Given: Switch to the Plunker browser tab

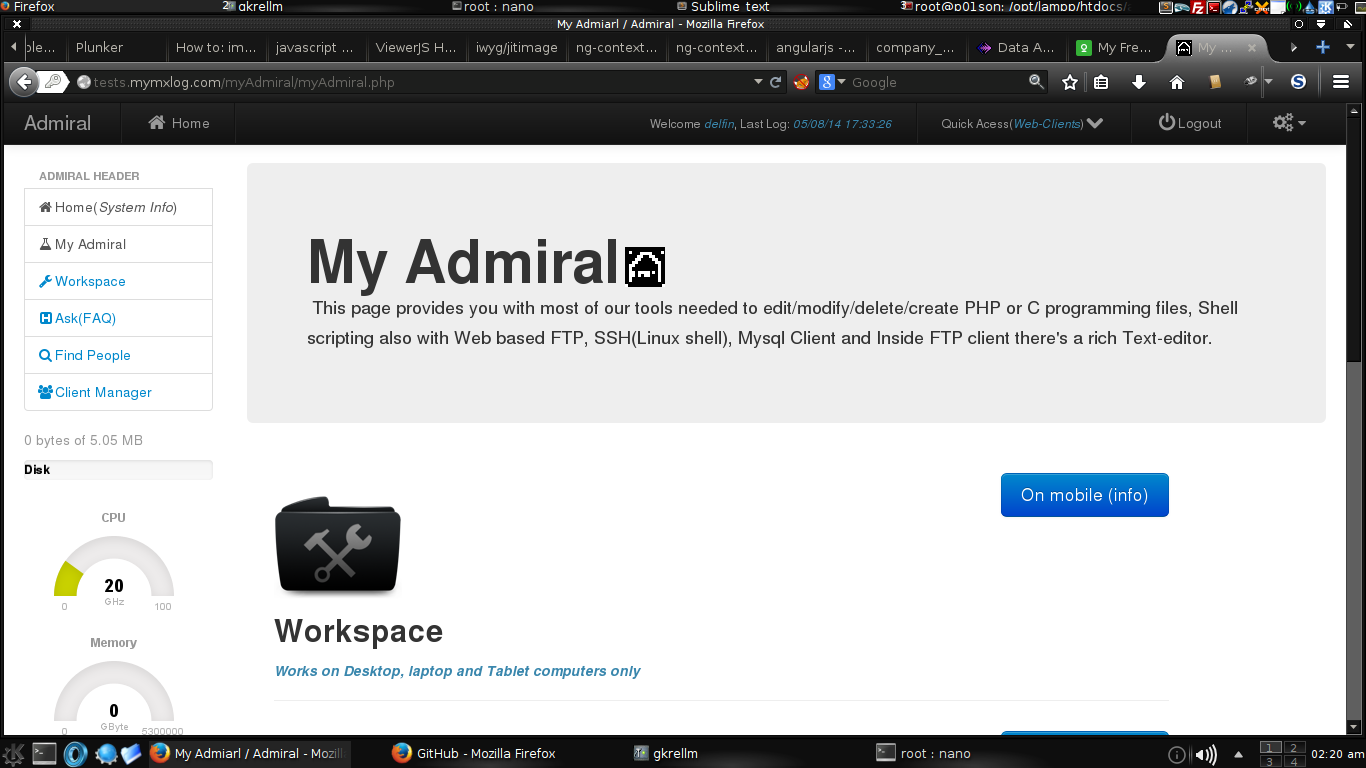Looking at the screenshot, I should coord(100,47).
